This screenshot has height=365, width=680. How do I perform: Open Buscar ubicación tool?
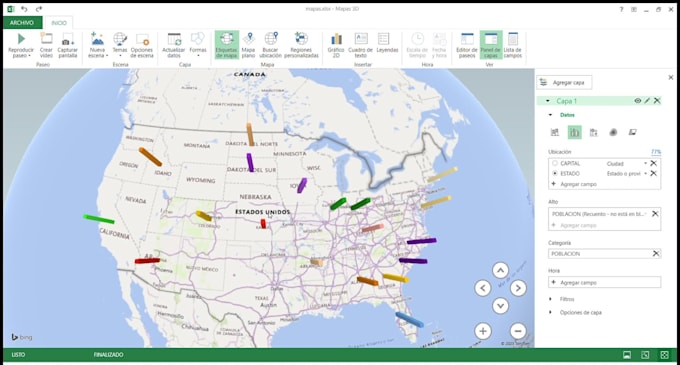point(271,45)
